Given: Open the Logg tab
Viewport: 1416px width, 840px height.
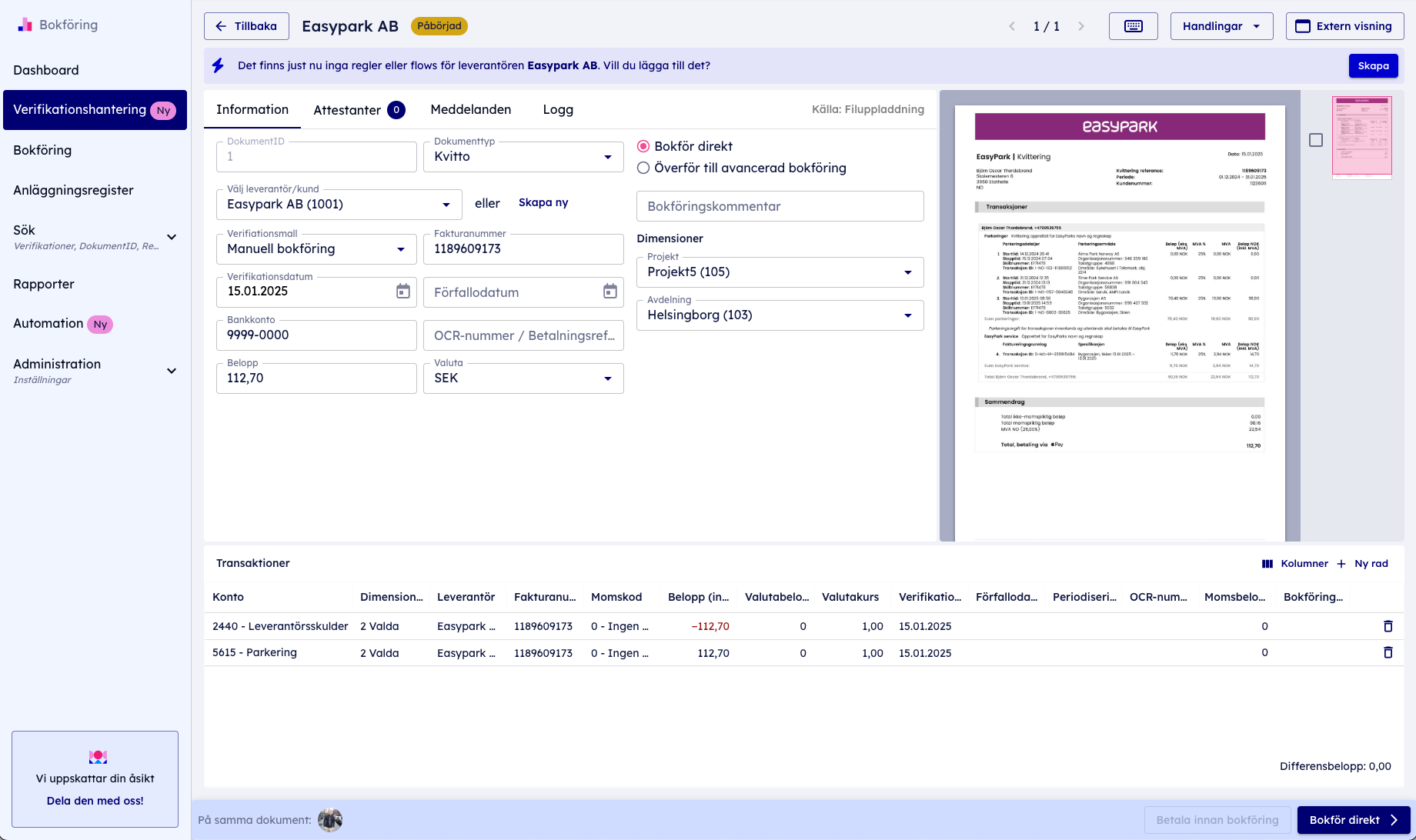Looking at the screenshot, I should coord(558,110).
